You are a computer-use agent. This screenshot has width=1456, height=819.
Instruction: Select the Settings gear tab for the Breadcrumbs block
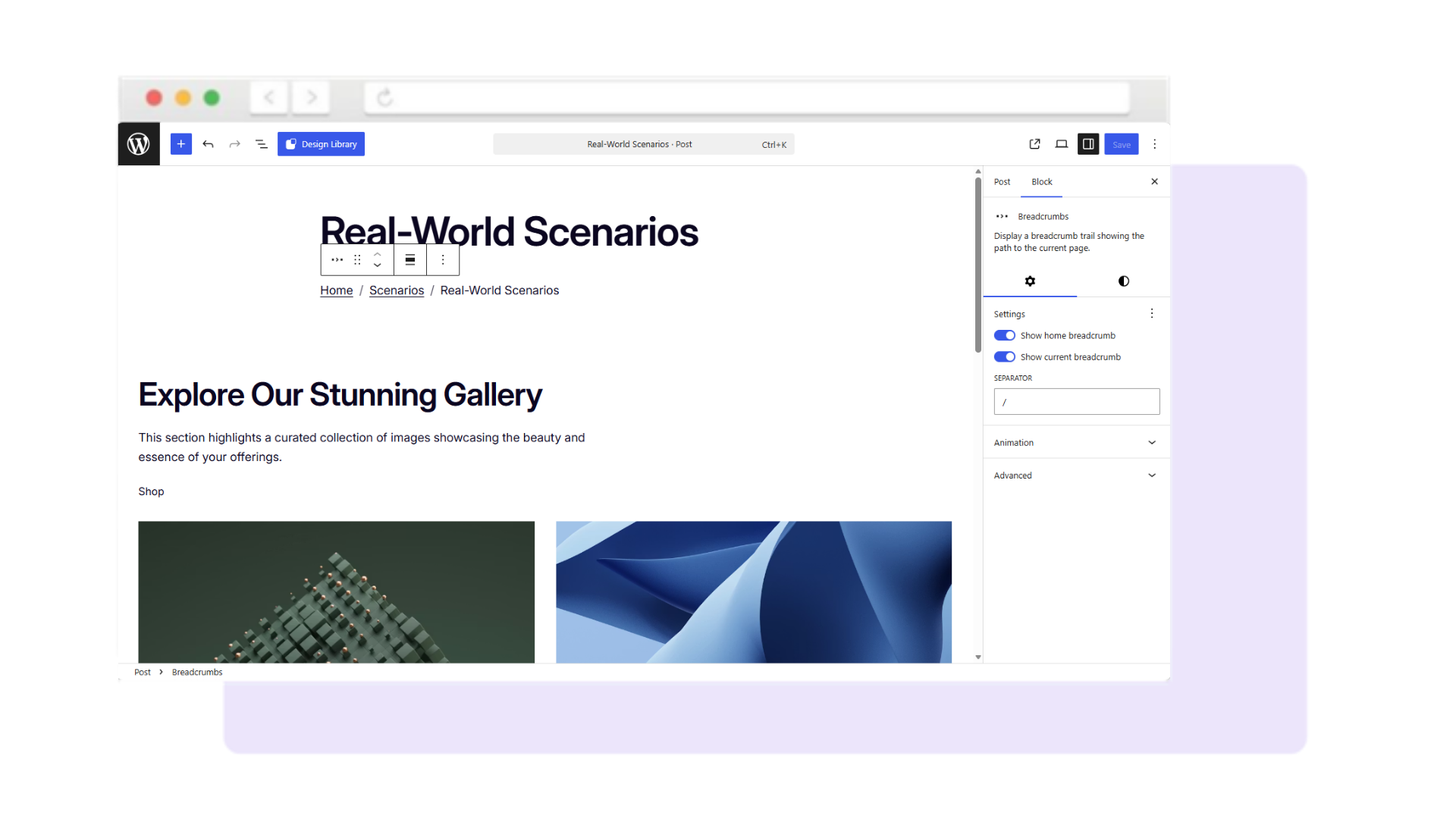pyautogui.click(x=1030, y=281)
